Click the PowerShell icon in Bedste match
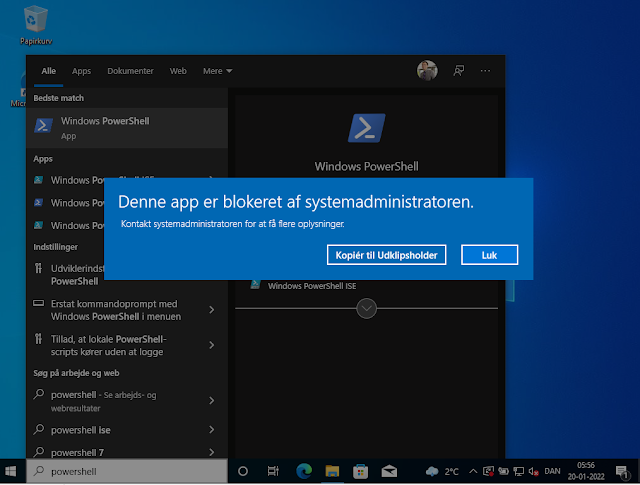This screenshot has height=485, width=640. [x=44, y=125]
